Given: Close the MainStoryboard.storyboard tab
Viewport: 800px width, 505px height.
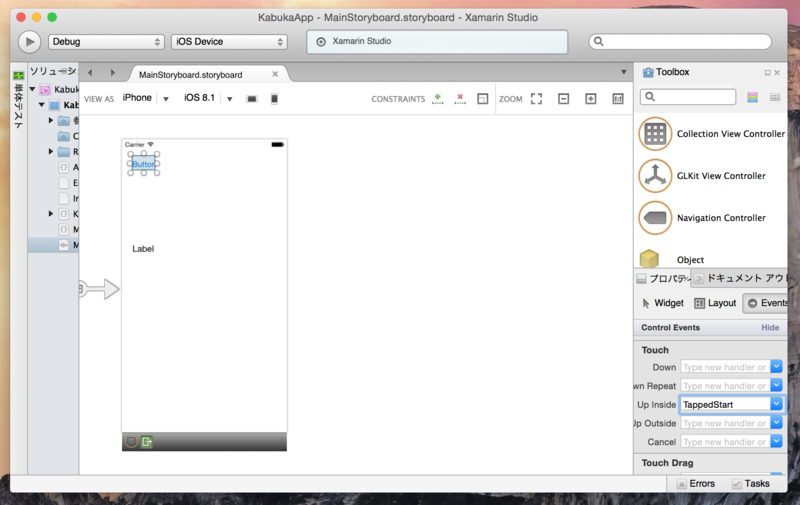Looking at the screenshot, I should point(275,74).
